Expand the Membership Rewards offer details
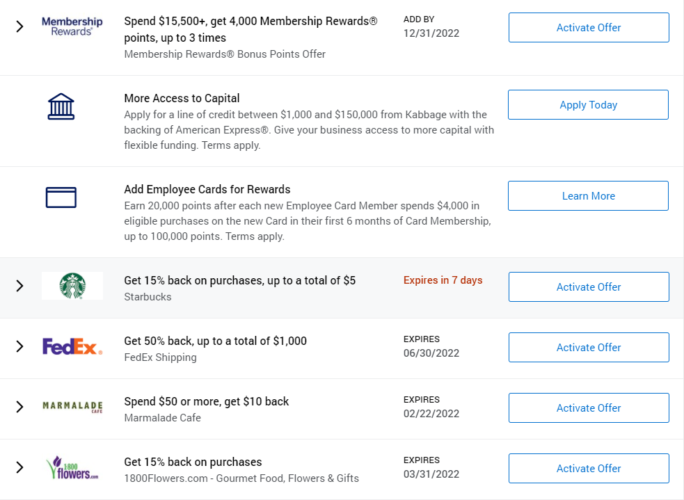Image resolution: width=684 pixels, height=500 pixels. point(19,27)
